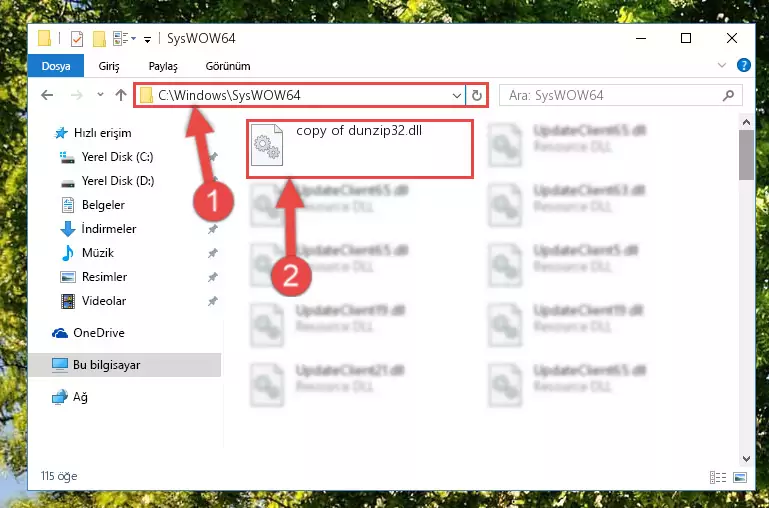The width and height of the screenshot is (769, 508).
Task: Expand the address bar history dropdown
Action: 457,96
